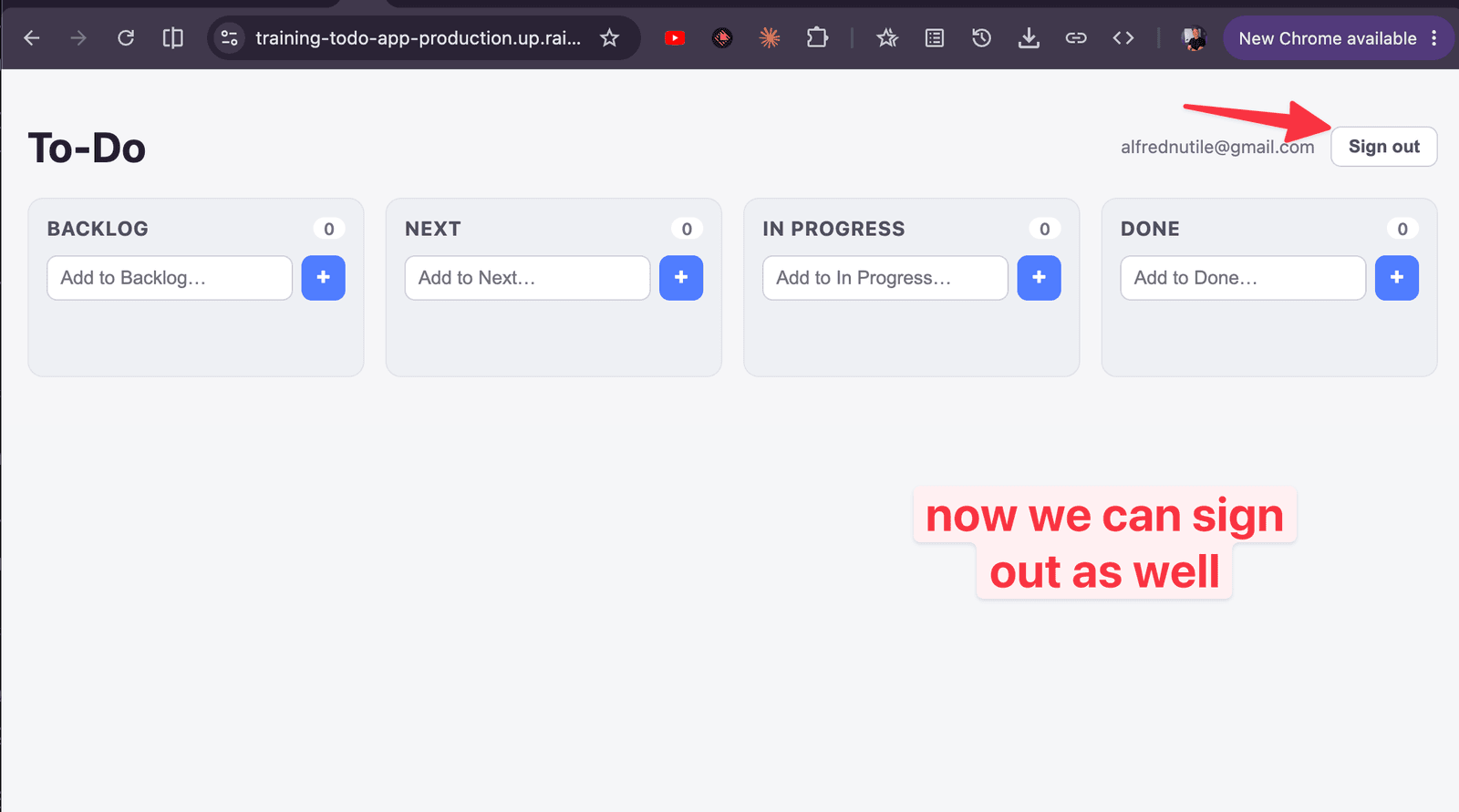Add item with Next column plus button
Screen dimensions: 1459x812
(x=681, y=277)
